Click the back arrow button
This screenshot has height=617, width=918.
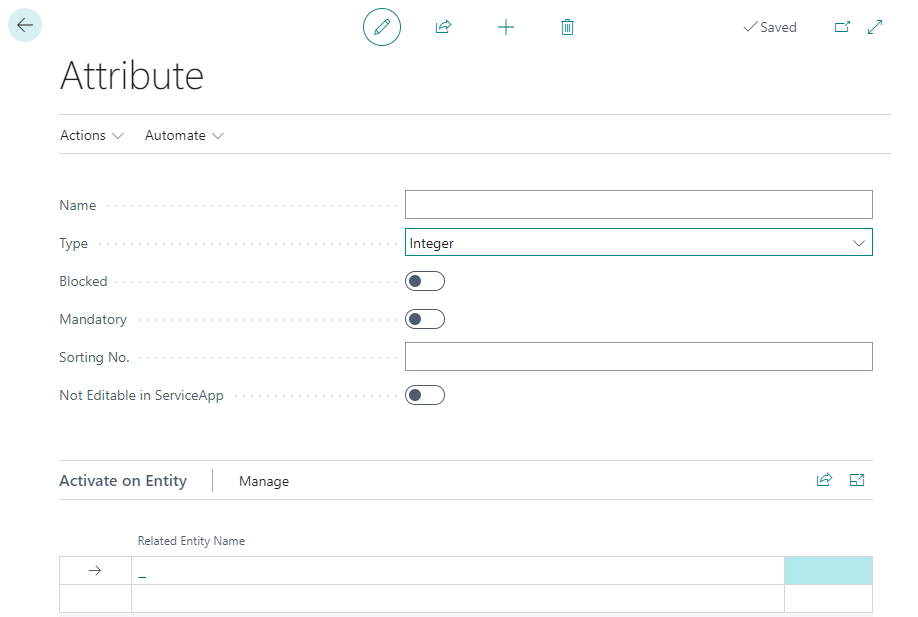[25, 26]
